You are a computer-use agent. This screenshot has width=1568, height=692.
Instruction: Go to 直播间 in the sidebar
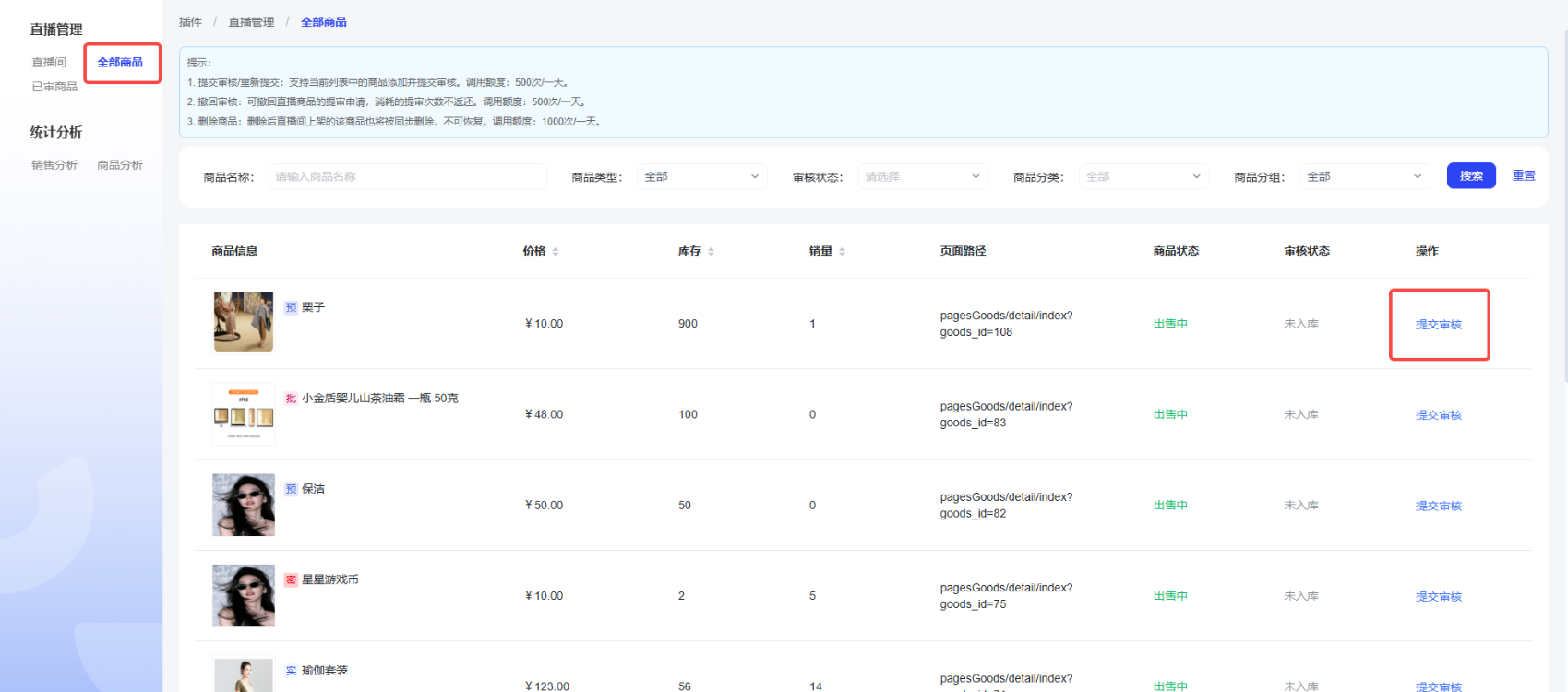point(49,63)
